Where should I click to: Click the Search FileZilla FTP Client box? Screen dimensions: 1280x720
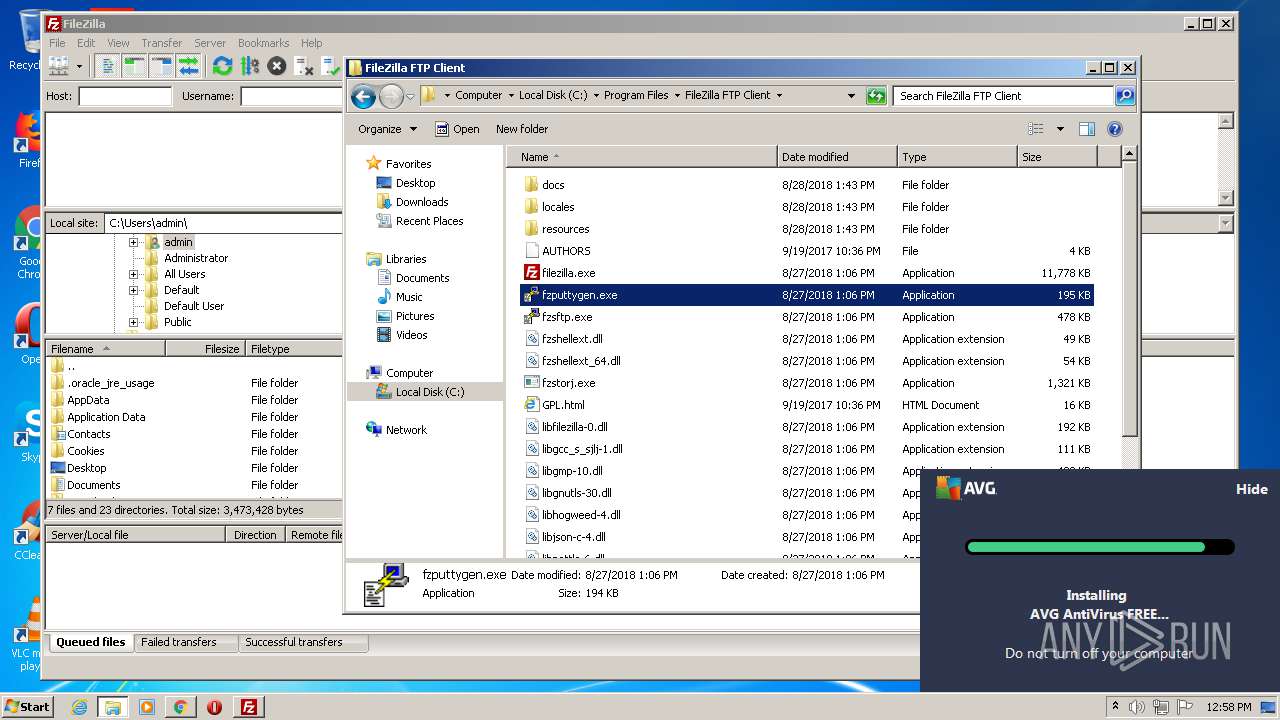(1003, 96)
